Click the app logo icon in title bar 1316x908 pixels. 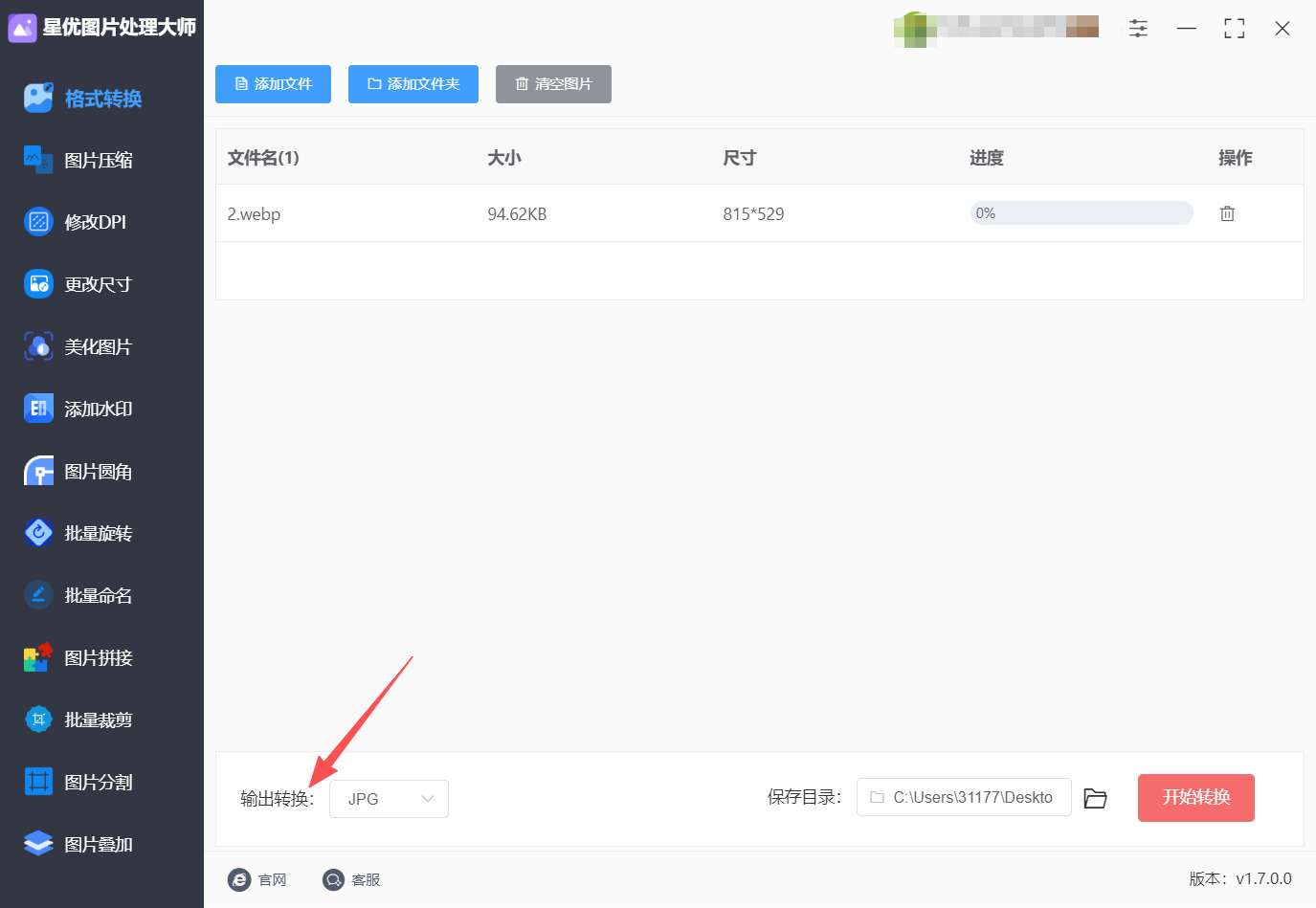[22, 28]
